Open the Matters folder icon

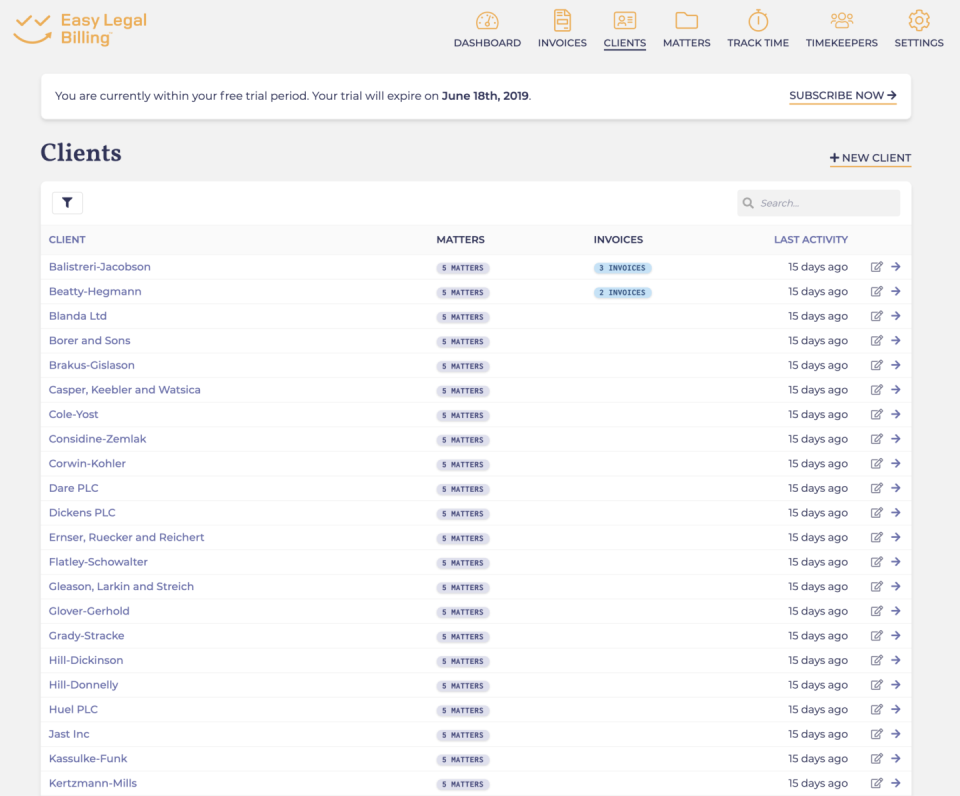click(686, 28)
